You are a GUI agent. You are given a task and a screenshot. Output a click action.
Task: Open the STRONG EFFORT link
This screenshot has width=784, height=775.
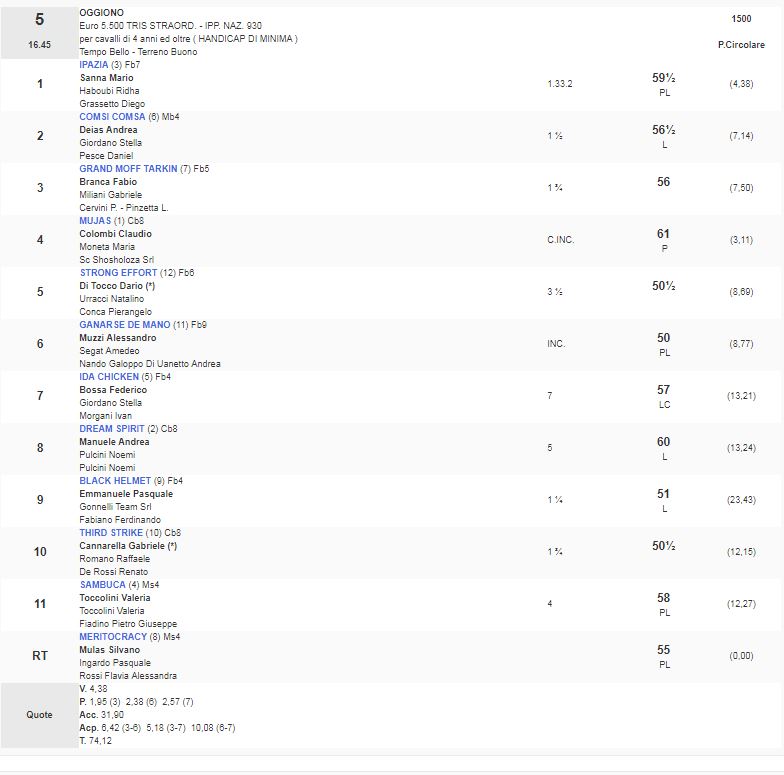pyautogui.click(x=118, y=272)
